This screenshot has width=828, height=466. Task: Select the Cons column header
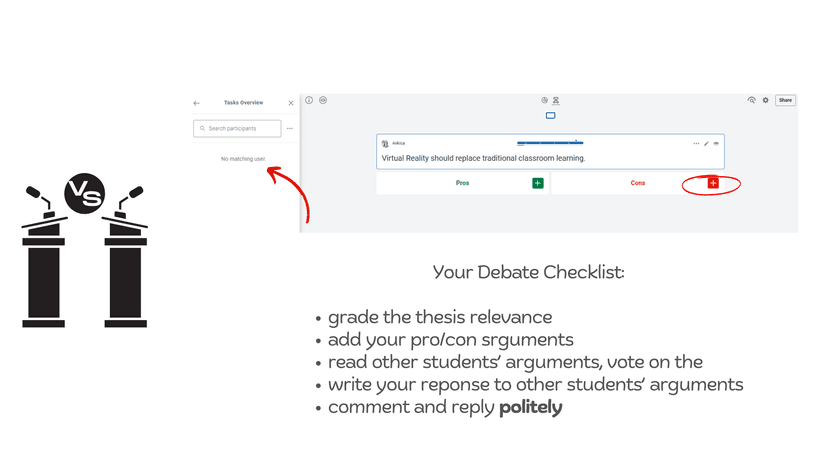coord(637,183)
